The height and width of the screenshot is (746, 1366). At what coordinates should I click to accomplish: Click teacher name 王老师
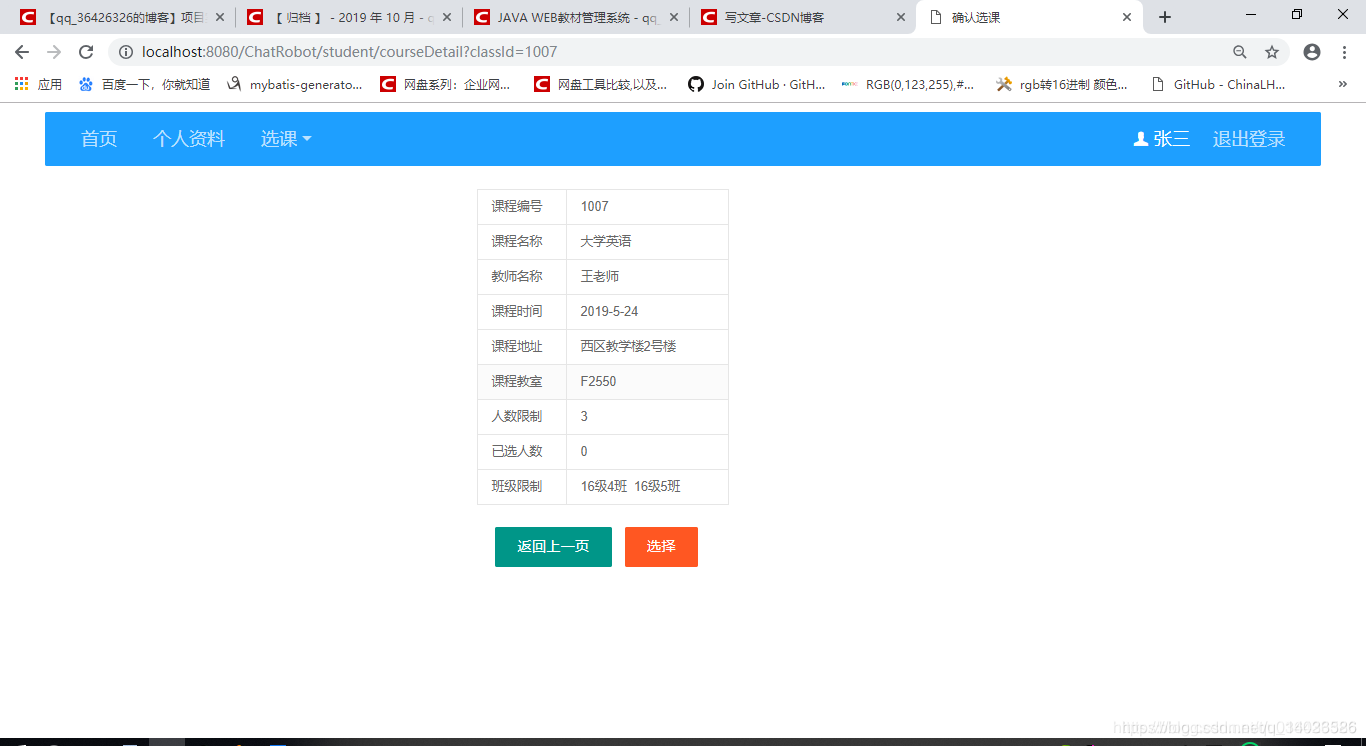tap(600, 277)
